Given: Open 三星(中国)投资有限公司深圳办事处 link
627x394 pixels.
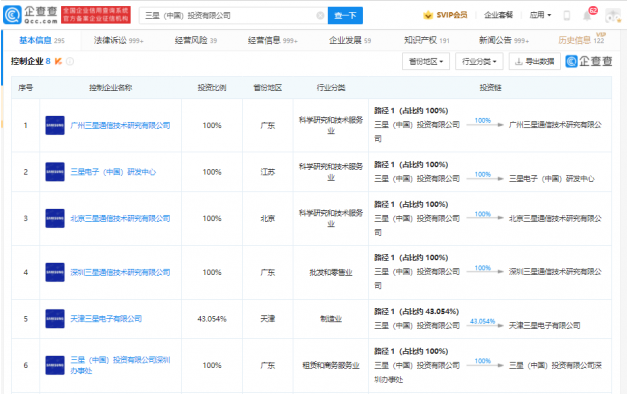Looking at the screenshot, I should tap(120, 365).
